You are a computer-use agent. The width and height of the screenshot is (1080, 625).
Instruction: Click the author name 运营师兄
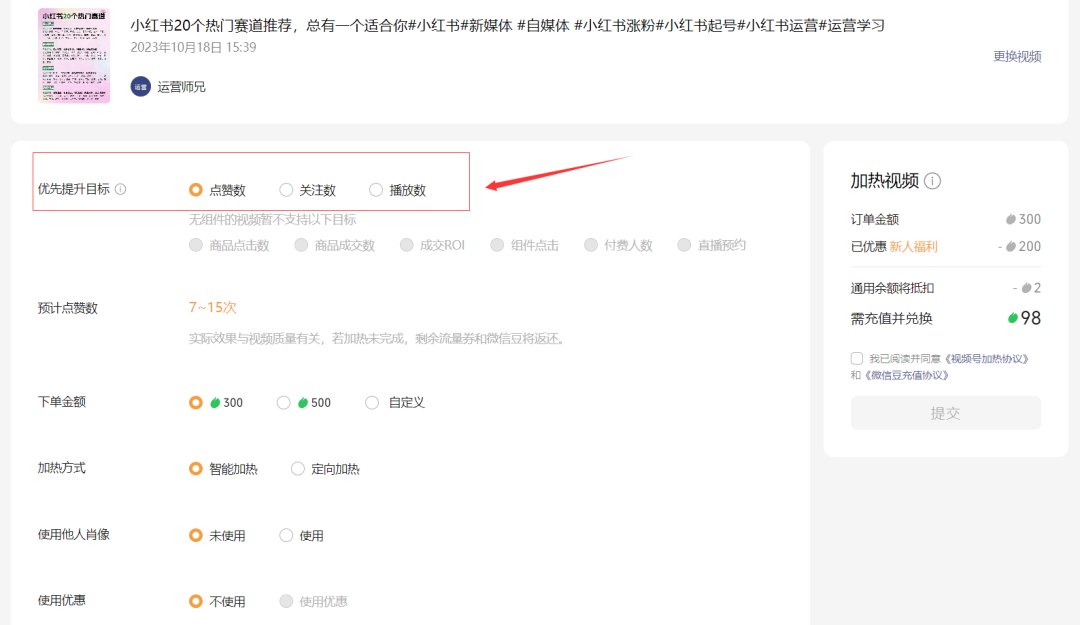pos(181,87)
